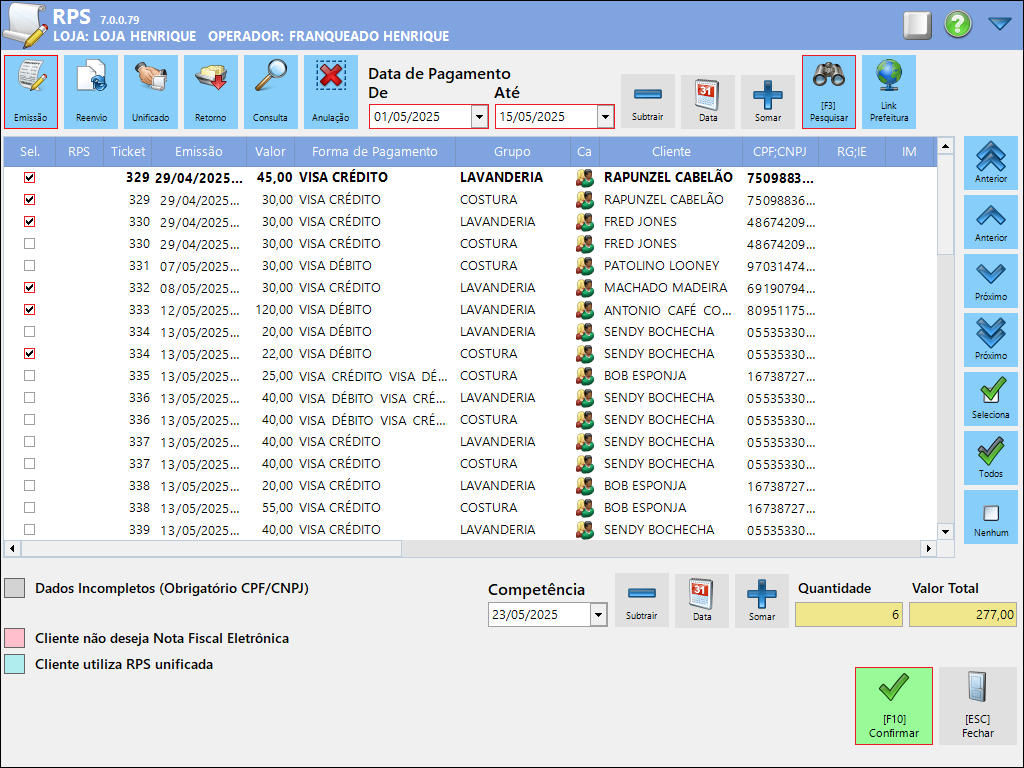This screenshot has height=768, width=1024.
Task: Confirm with the [F10] Confirmar button
Action: [894, 706]
